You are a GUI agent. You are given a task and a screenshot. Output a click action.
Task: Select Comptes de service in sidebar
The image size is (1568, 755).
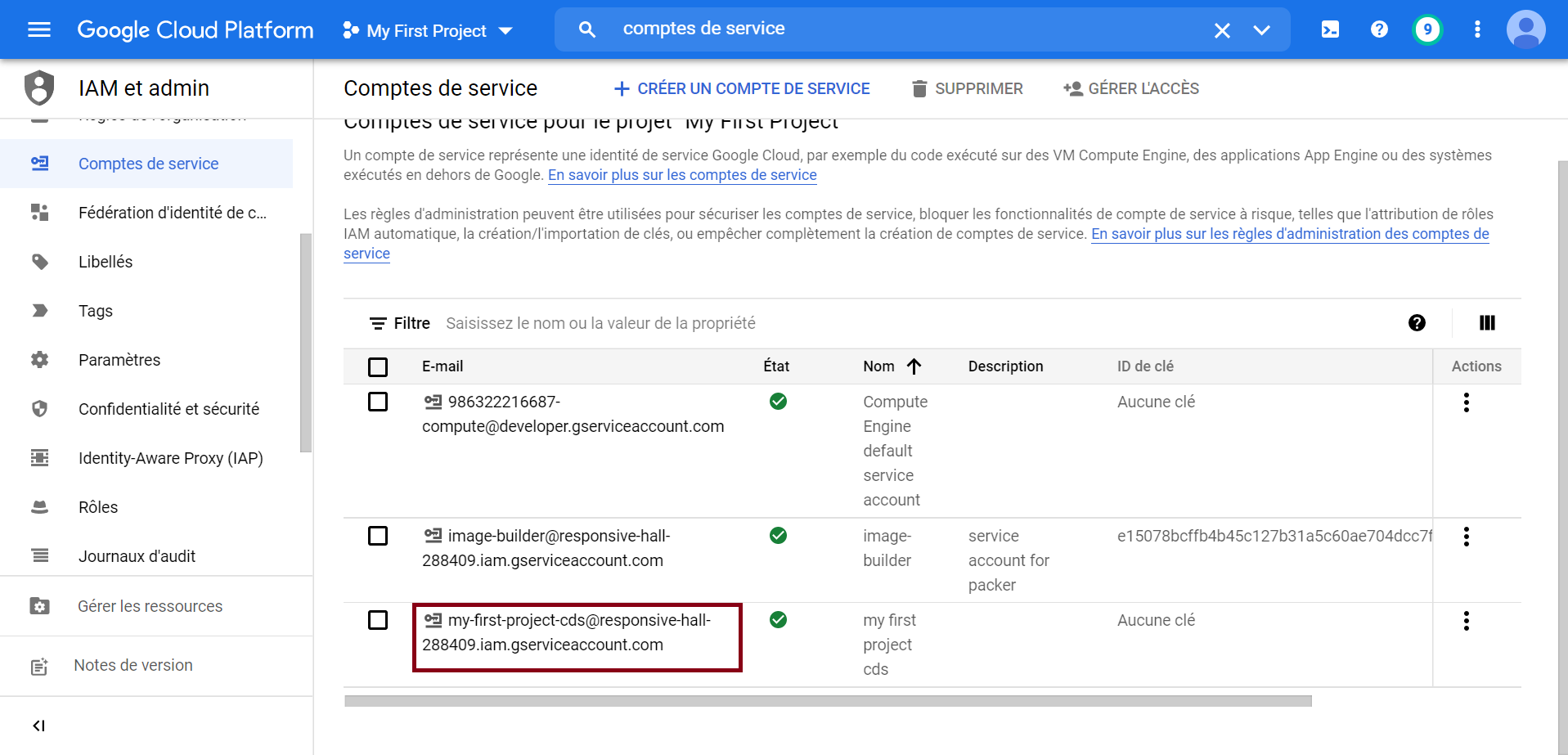click(x=146, y=164)
